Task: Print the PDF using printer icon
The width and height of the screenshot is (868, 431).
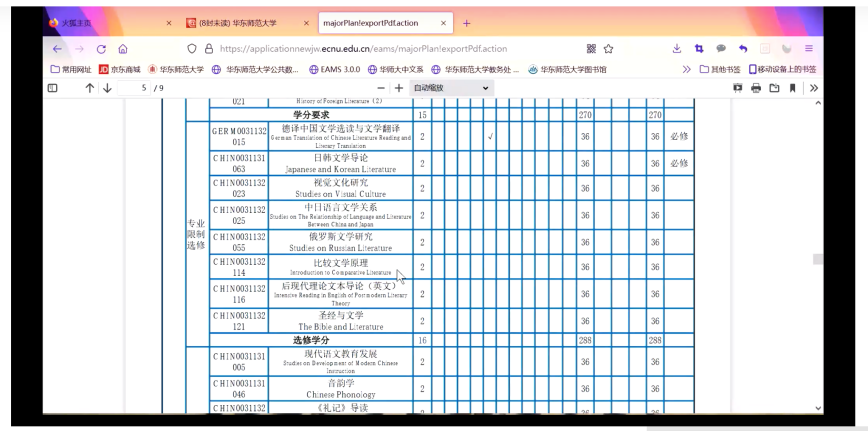Action: 756,88
